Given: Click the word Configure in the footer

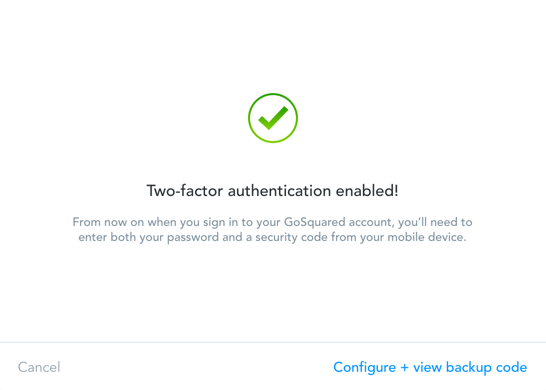Looking at the screenshot, I should 365,367.
